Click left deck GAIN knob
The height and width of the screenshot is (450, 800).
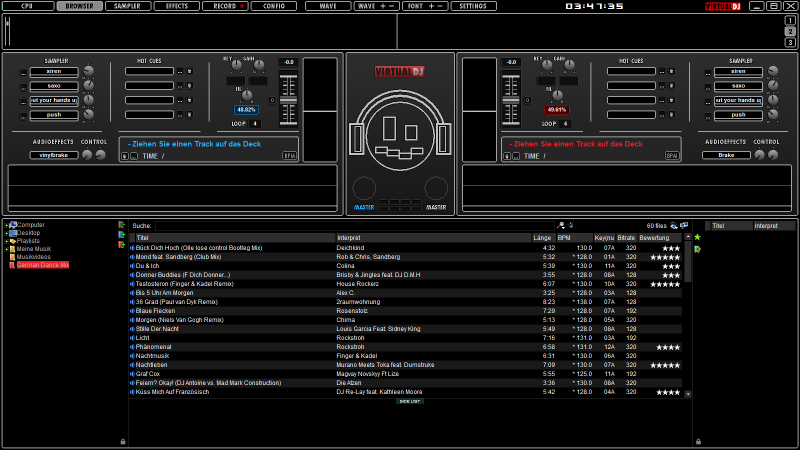coord(259,65)
